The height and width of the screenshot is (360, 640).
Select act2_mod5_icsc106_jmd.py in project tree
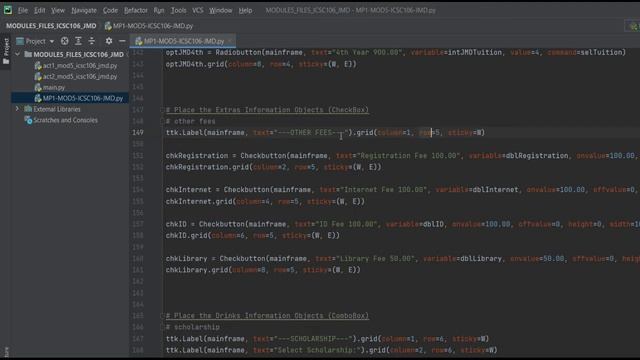(80, 76)
